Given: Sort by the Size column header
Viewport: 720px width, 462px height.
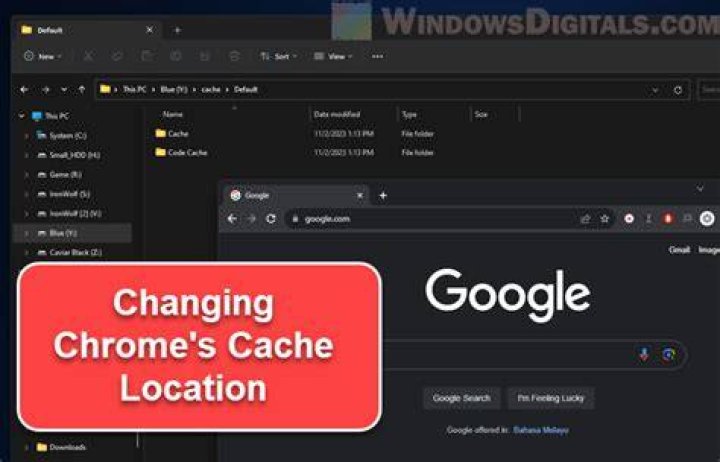Looking at the screenshot, I should [481, 114].
